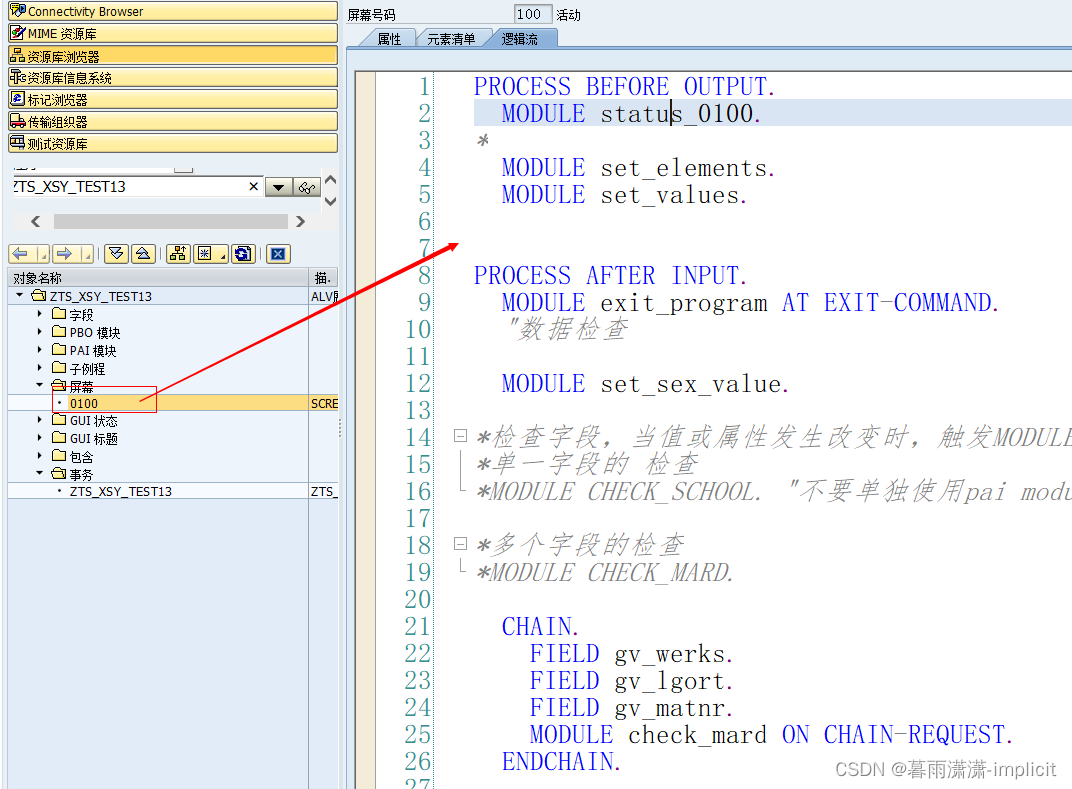The height and width of the screenshot is (789, 1072).
Task: Go back with the left arrow icon
Action: [x=22, y=254]
